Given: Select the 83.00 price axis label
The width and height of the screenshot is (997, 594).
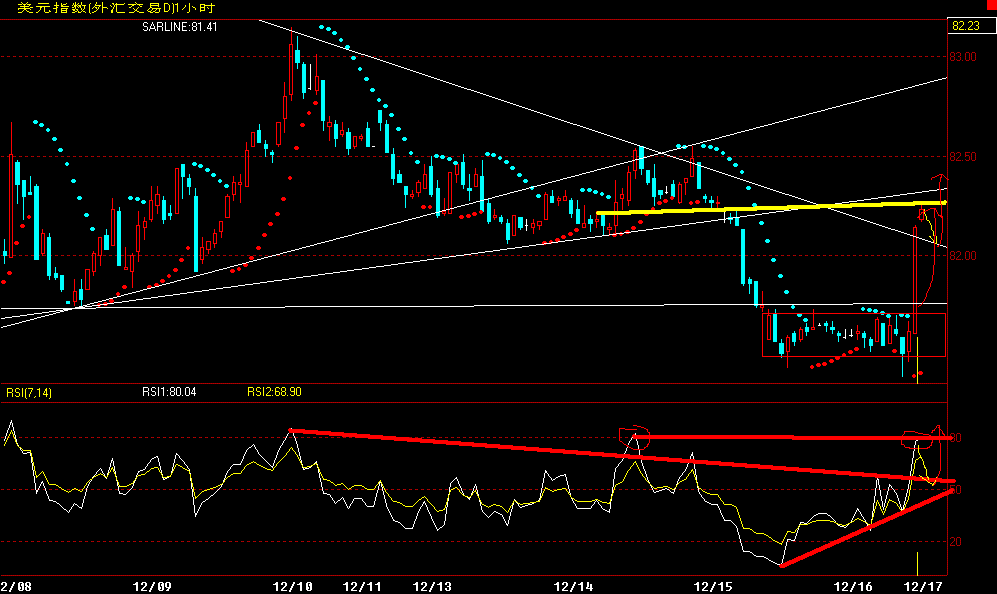Looking at the screenshot, I should click(963, 57).
